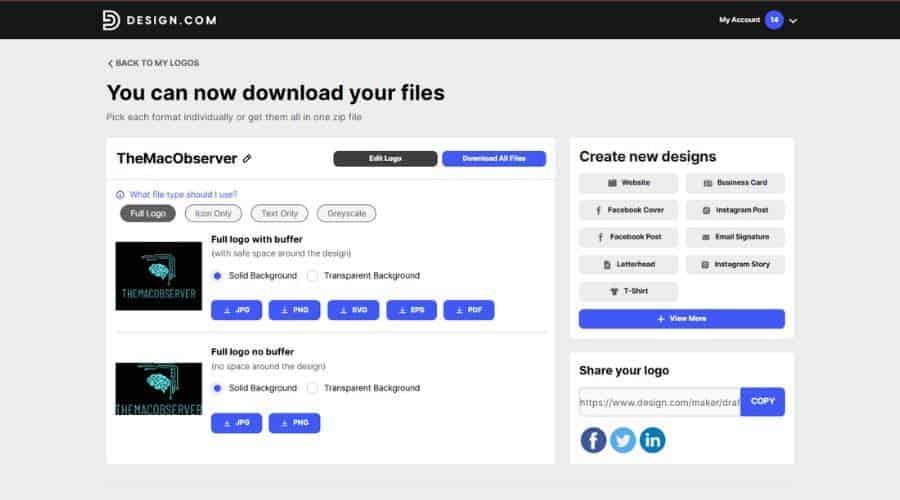Image resolution: width=900 pixels, height=500 pixels.
Task: Select Transparent Background for logo with buffer
Action: click(312, 276)
